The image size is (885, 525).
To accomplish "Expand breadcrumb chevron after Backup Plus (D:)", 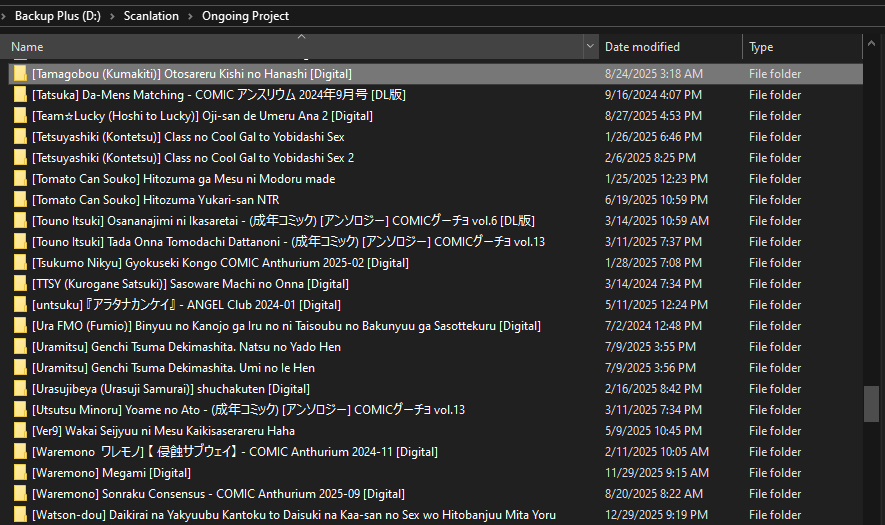I will coord(112,16).
